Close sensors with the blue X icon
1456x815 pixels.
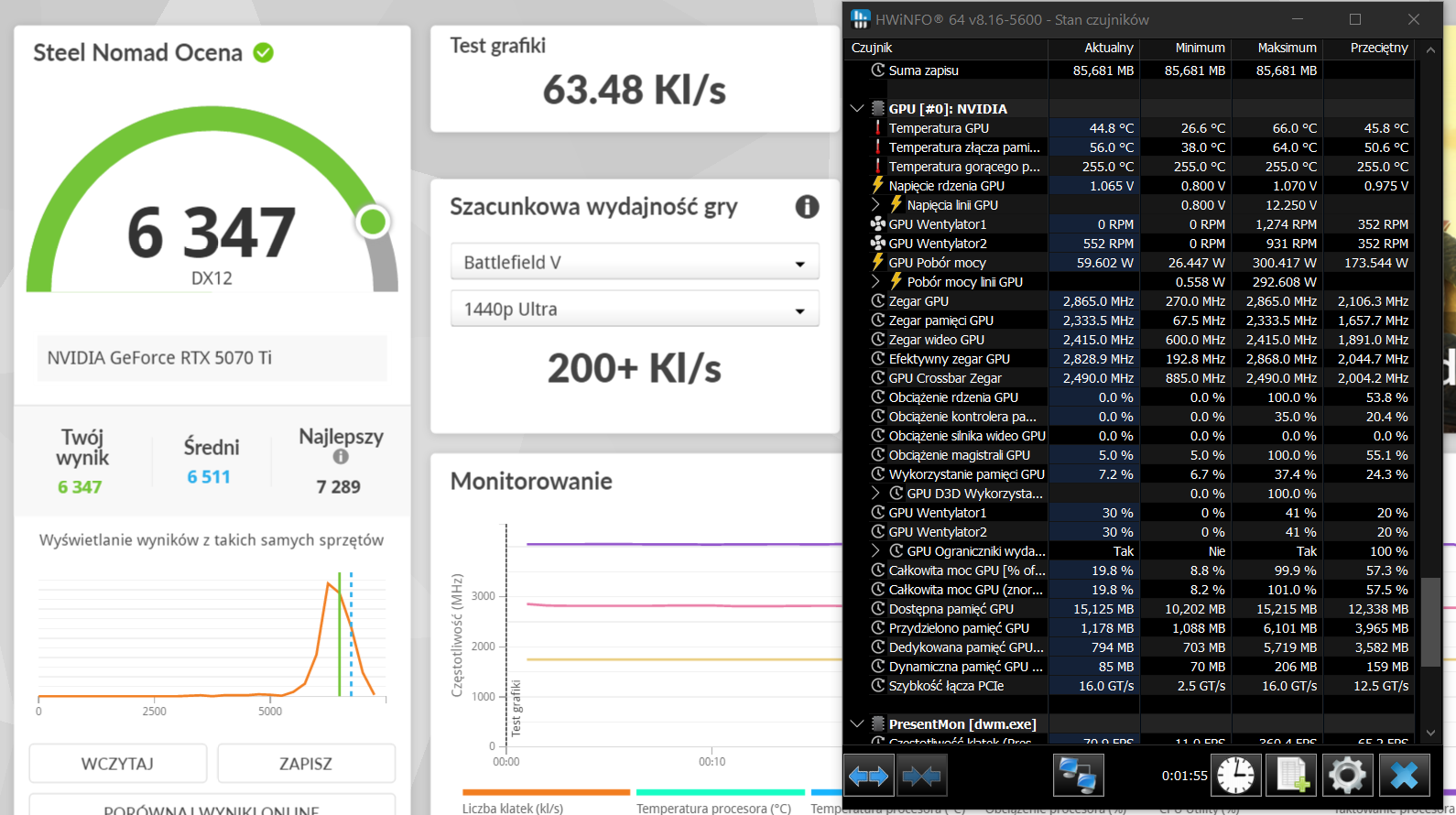pyautogui.click(x=1404, y=776)
